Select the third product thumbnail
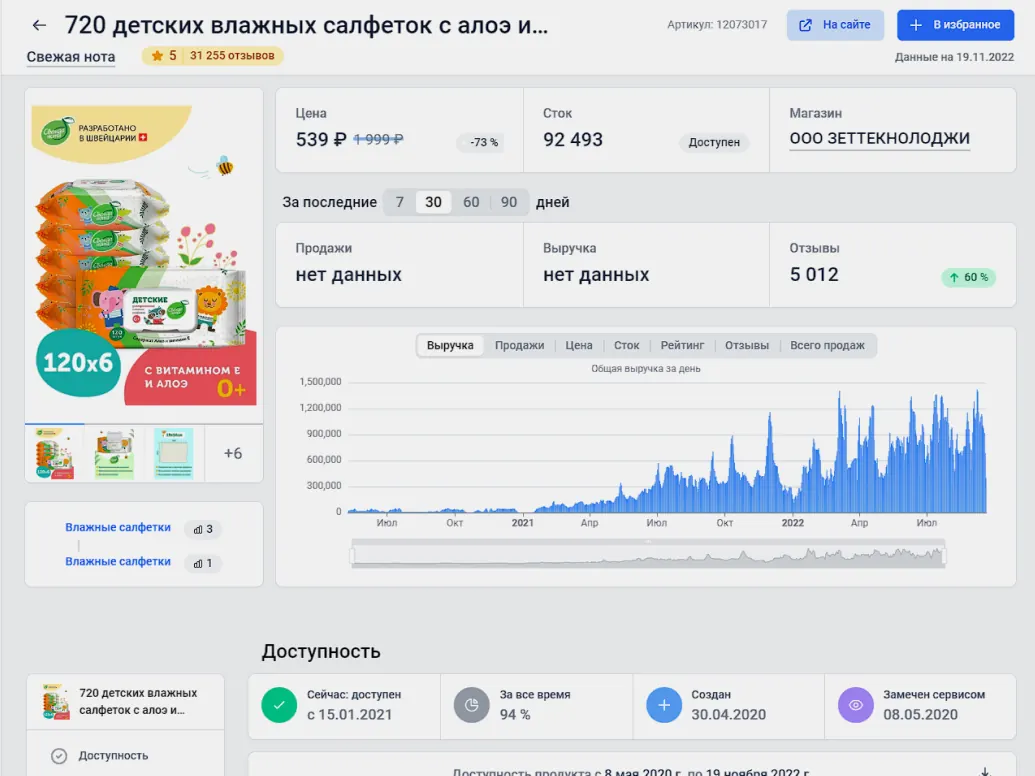1035x776 pixels. pyautogui.click(x=174, y=453)
